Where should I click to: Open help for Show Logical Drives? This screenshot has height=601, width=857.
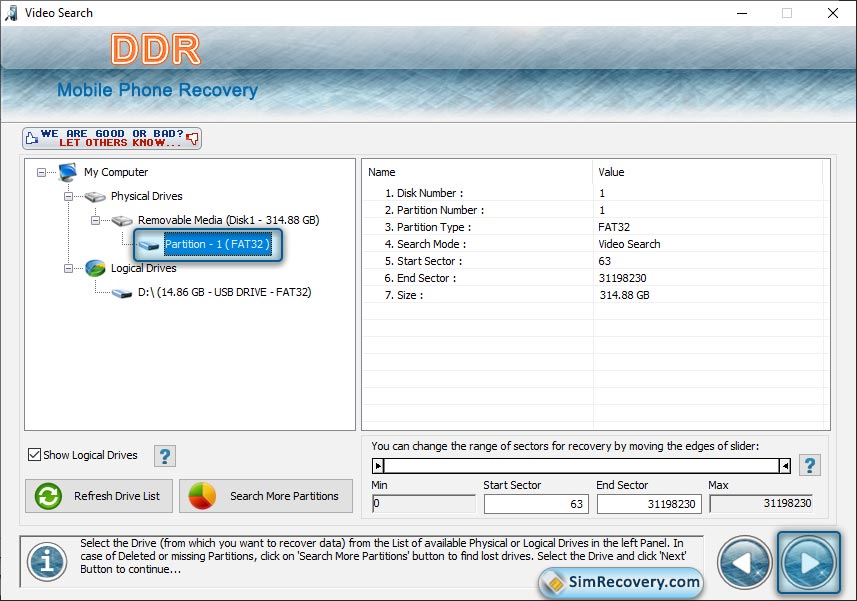(165, 456)
